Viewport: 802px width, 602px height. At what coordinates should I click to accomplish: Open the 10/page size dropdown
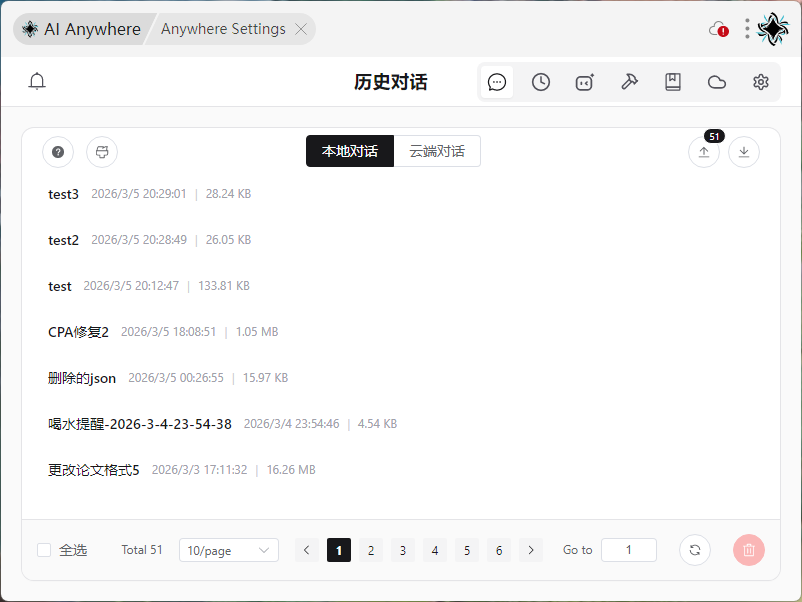point(229,550)
